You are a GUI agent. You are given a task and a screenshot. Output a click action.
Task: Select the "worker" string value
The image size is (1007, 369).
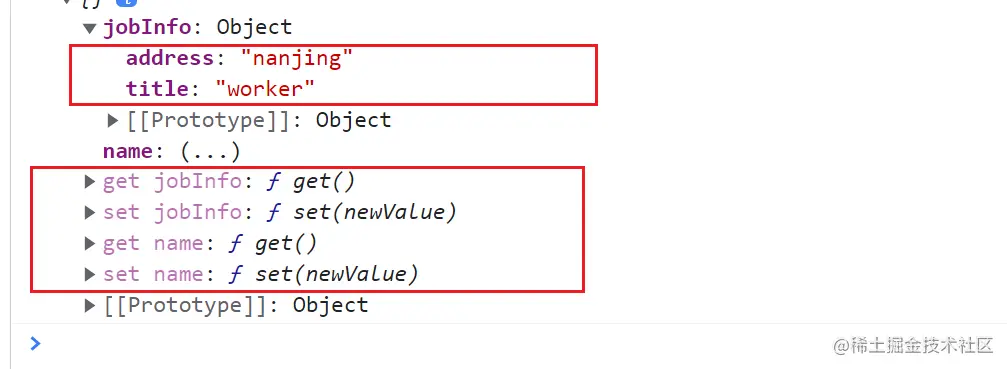pos(265,89)
